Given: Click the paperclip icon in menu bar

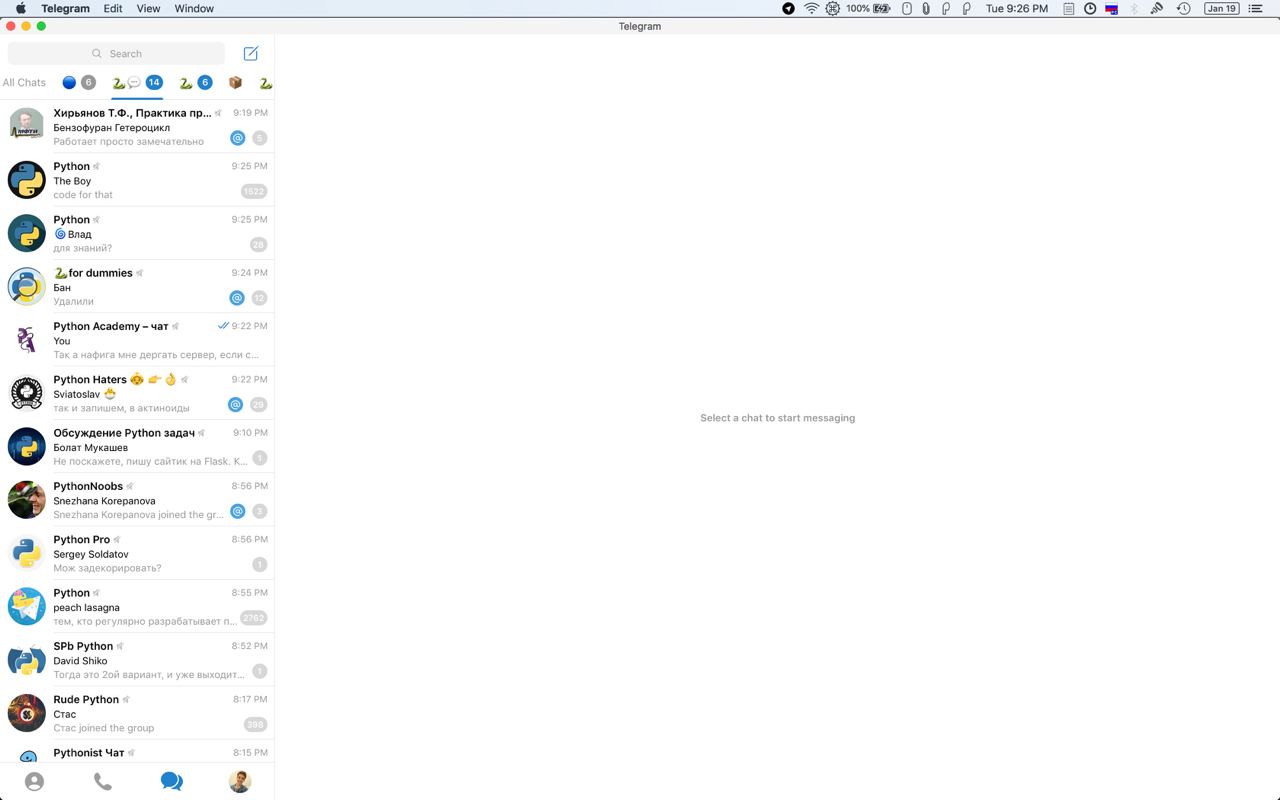Looking at the screenshot, I should (926, 8).
